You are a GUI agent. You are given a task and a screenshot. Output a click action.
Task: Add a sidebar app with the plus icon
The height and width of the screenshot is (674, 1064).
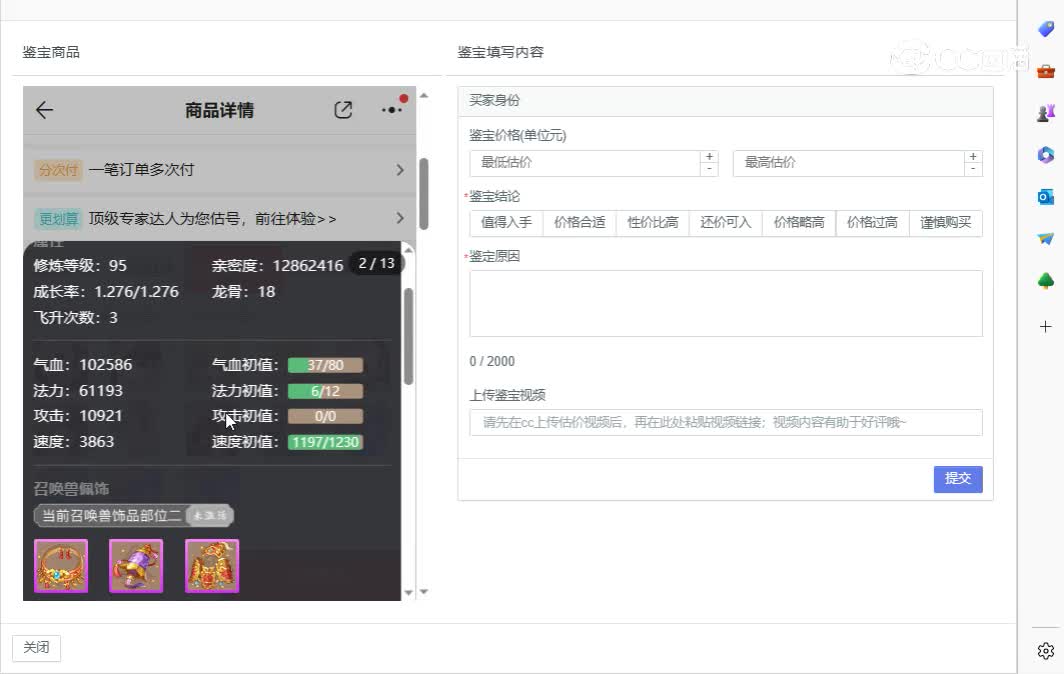(1046, 326)
